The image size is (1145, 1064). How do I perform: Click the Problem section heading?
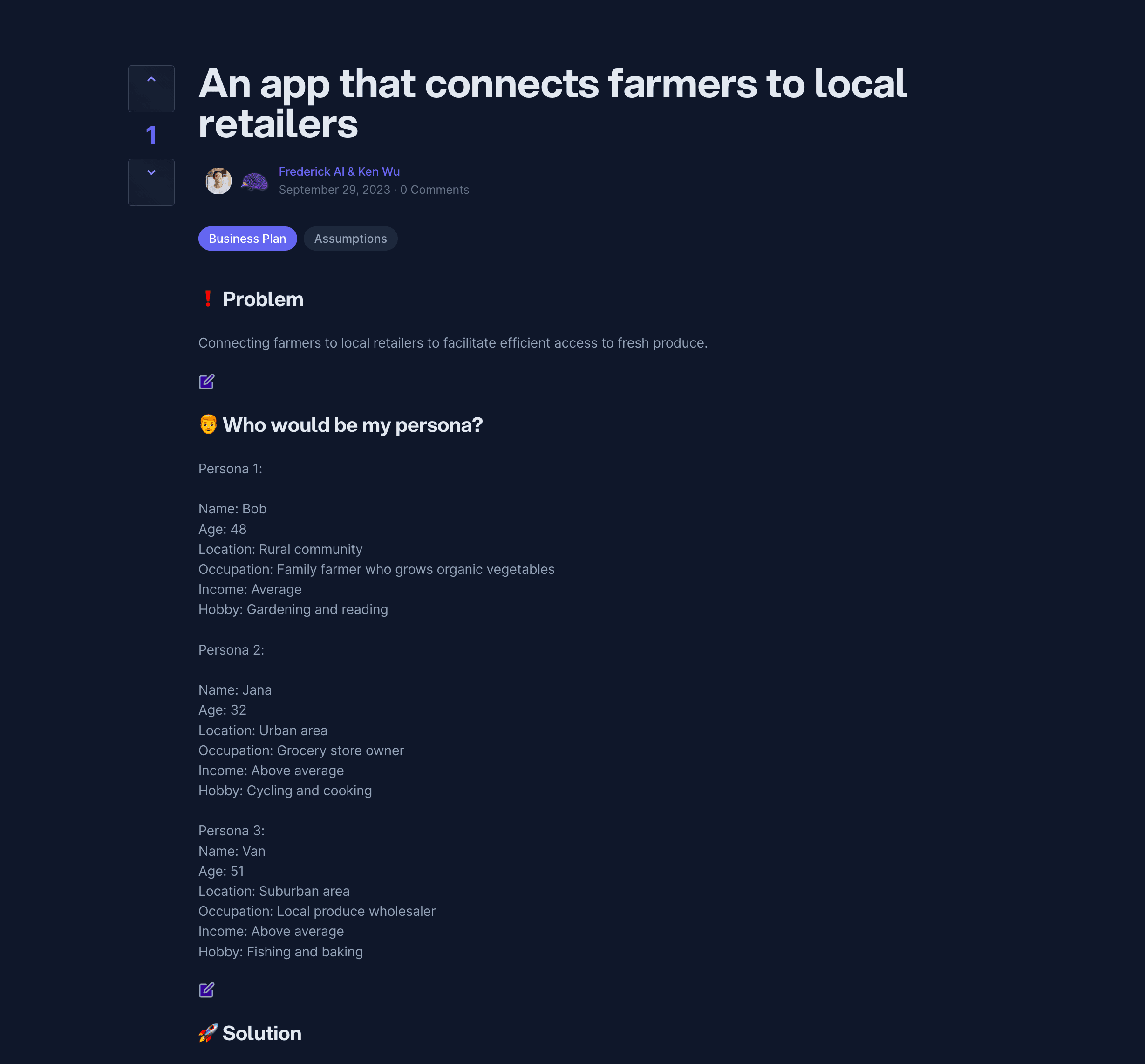pos(263,300)
